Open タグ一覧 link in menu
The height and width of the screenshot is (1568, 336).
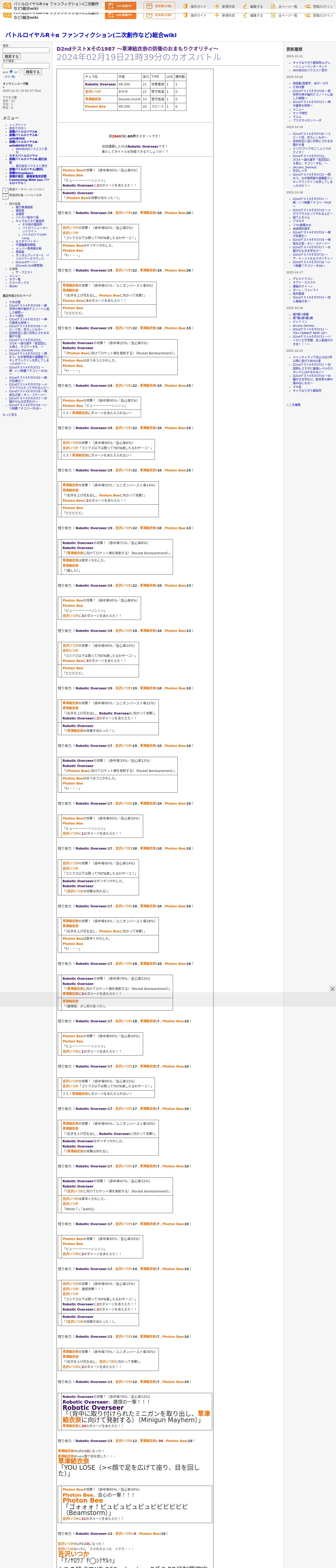[x=15, y=279]
